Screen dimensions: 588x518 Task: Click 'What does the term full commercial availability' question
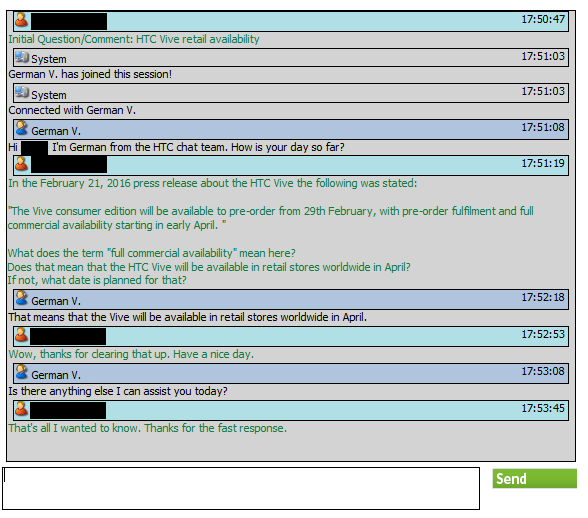coord(152,253)
